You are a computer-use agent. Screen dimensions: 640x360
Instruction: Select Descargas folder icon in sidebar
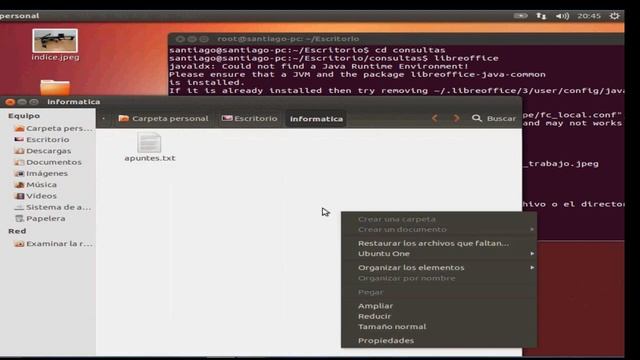click(19, 151)
